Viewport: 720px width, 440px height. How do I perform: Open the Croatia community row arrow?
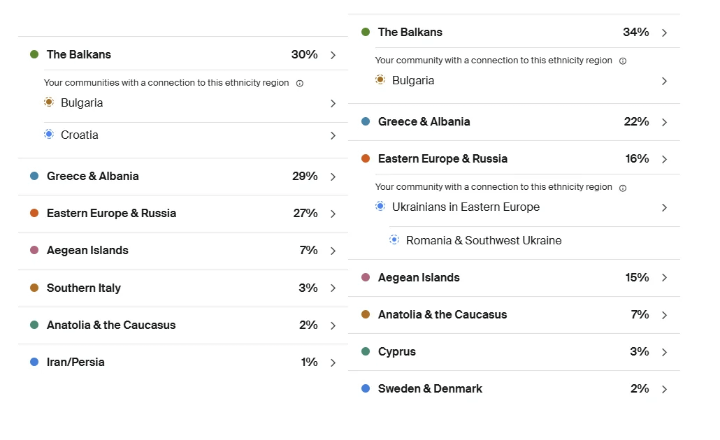(333, 135)
